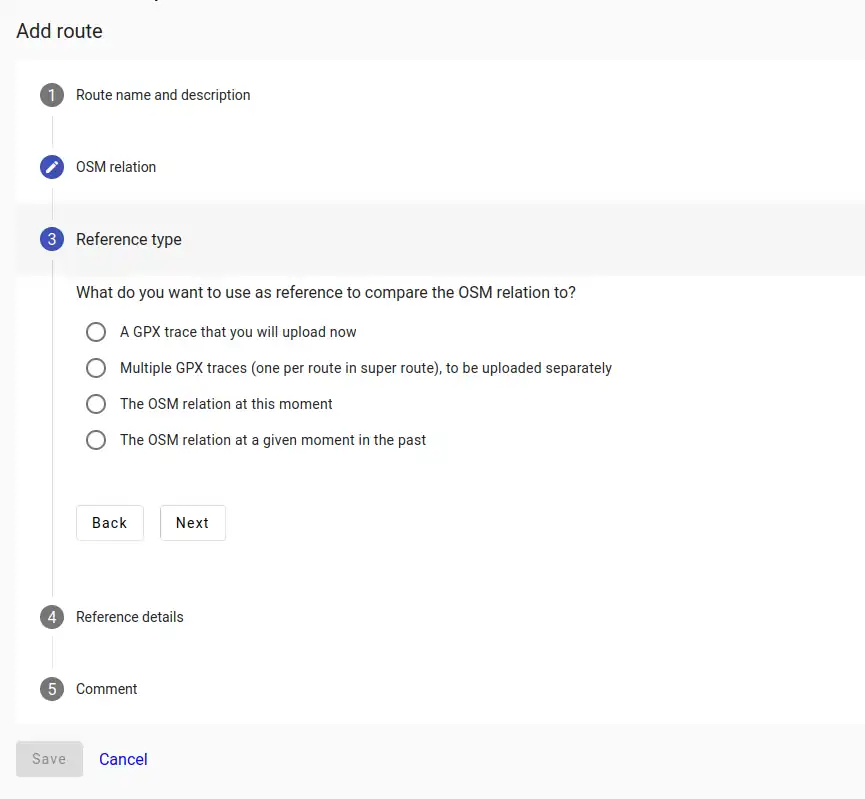The height and width of the screenshot is (799, 865).
Task: Click the step 1 circle icon
Action: (52, 95)
